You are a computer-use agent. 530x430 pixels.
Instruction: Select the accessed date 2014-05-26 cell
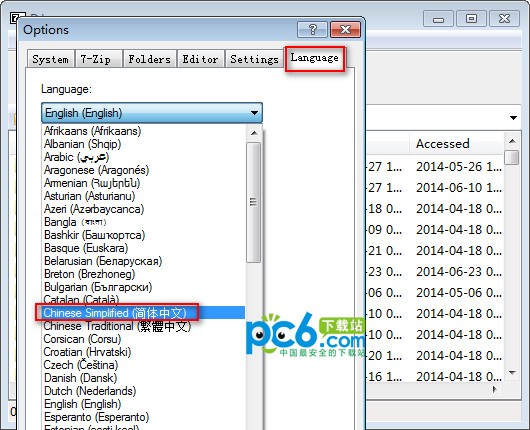point(459,167)
